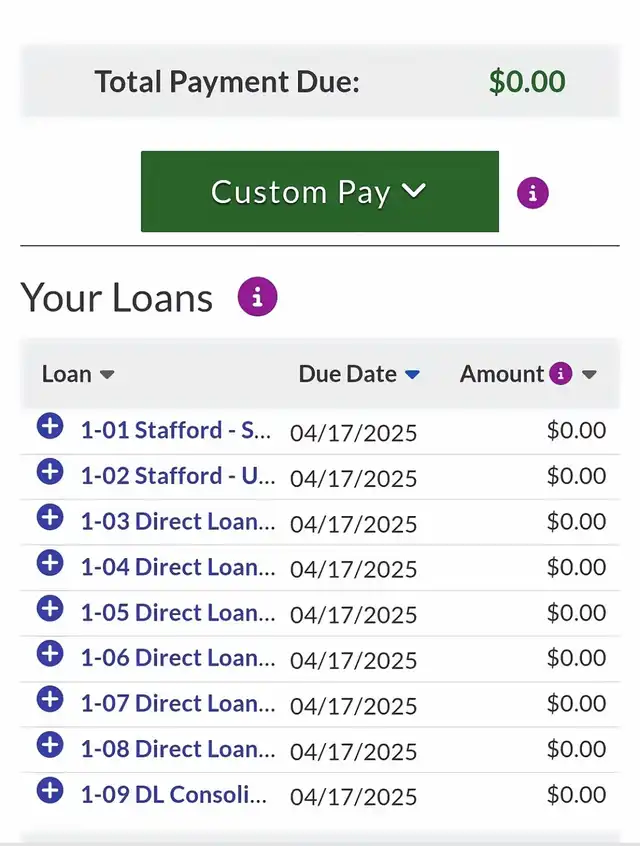Click plus icon for loan 1-04
Image resolution: width=640 pixels, height=846 pixels.
pyautogui.click(x=50, y=563)
